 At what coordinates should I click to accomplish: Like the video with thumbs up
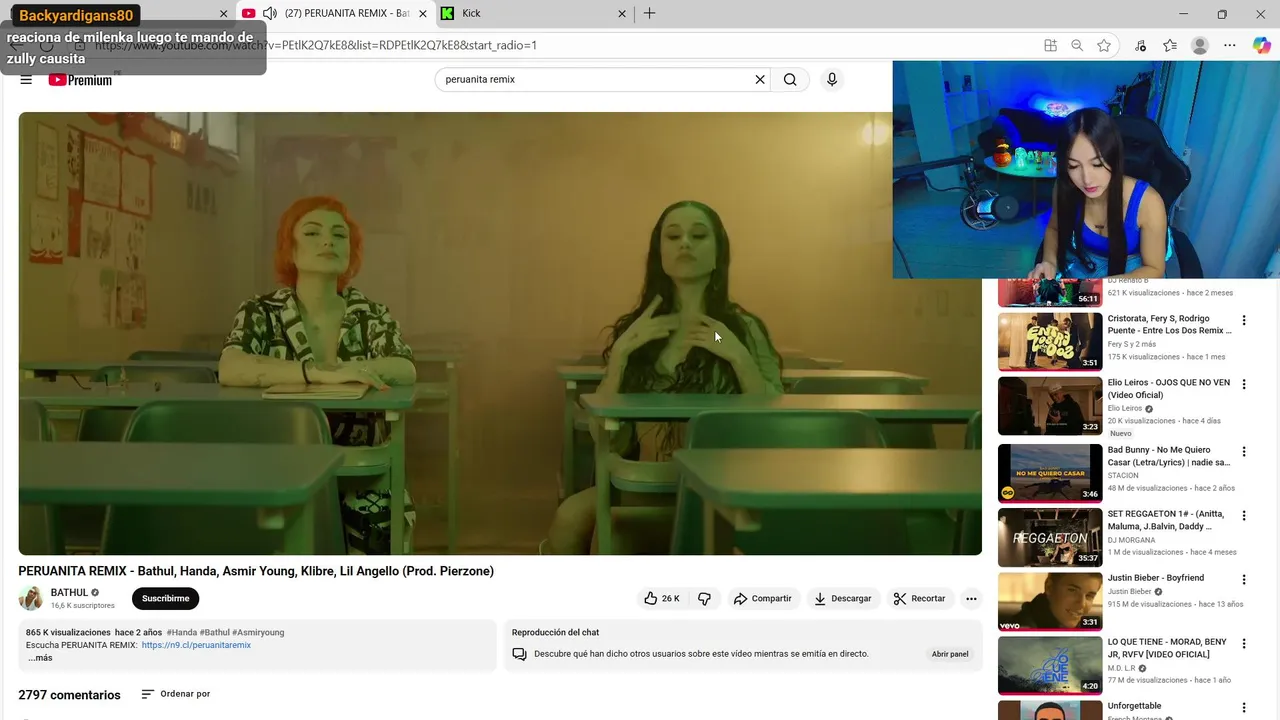click(x=661, y=599)
